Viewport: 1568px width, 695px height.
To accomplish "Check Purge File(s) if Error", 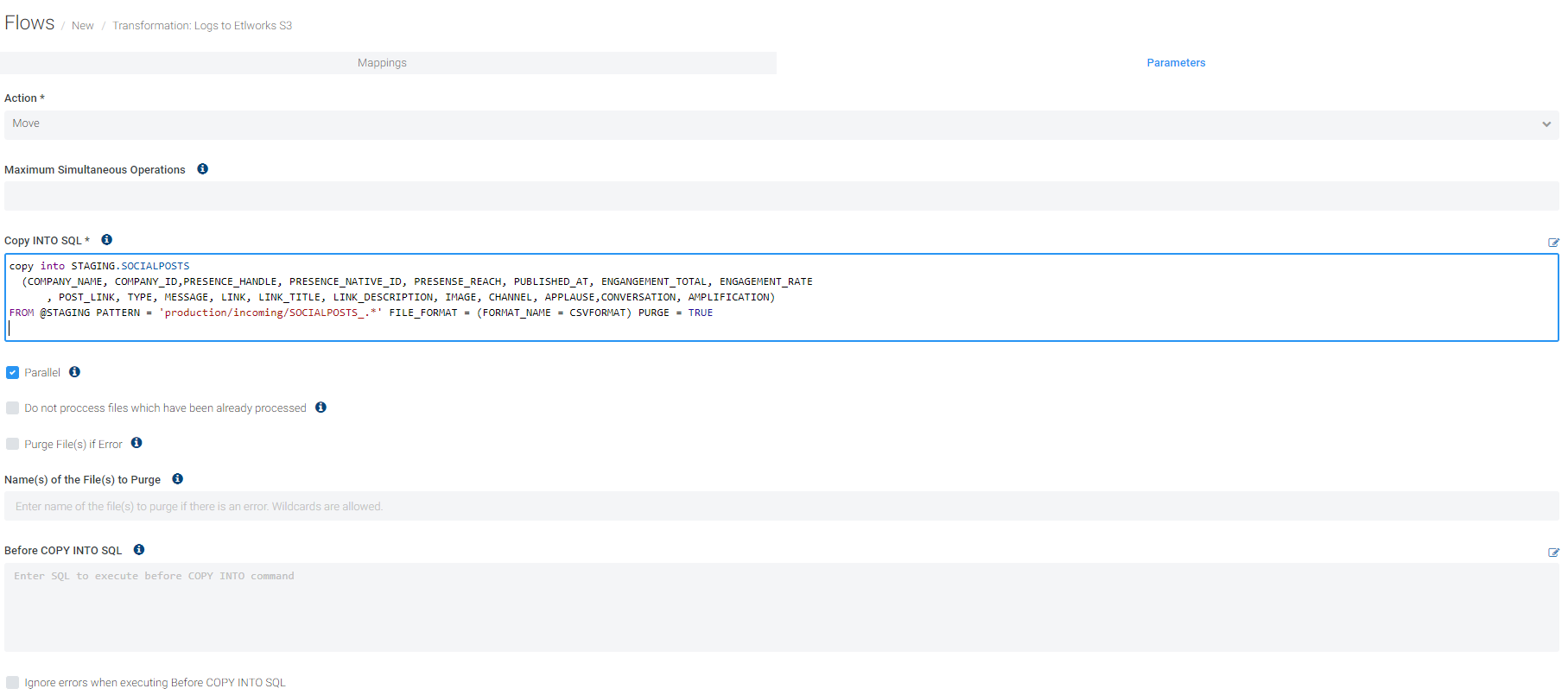I will 12,444.
